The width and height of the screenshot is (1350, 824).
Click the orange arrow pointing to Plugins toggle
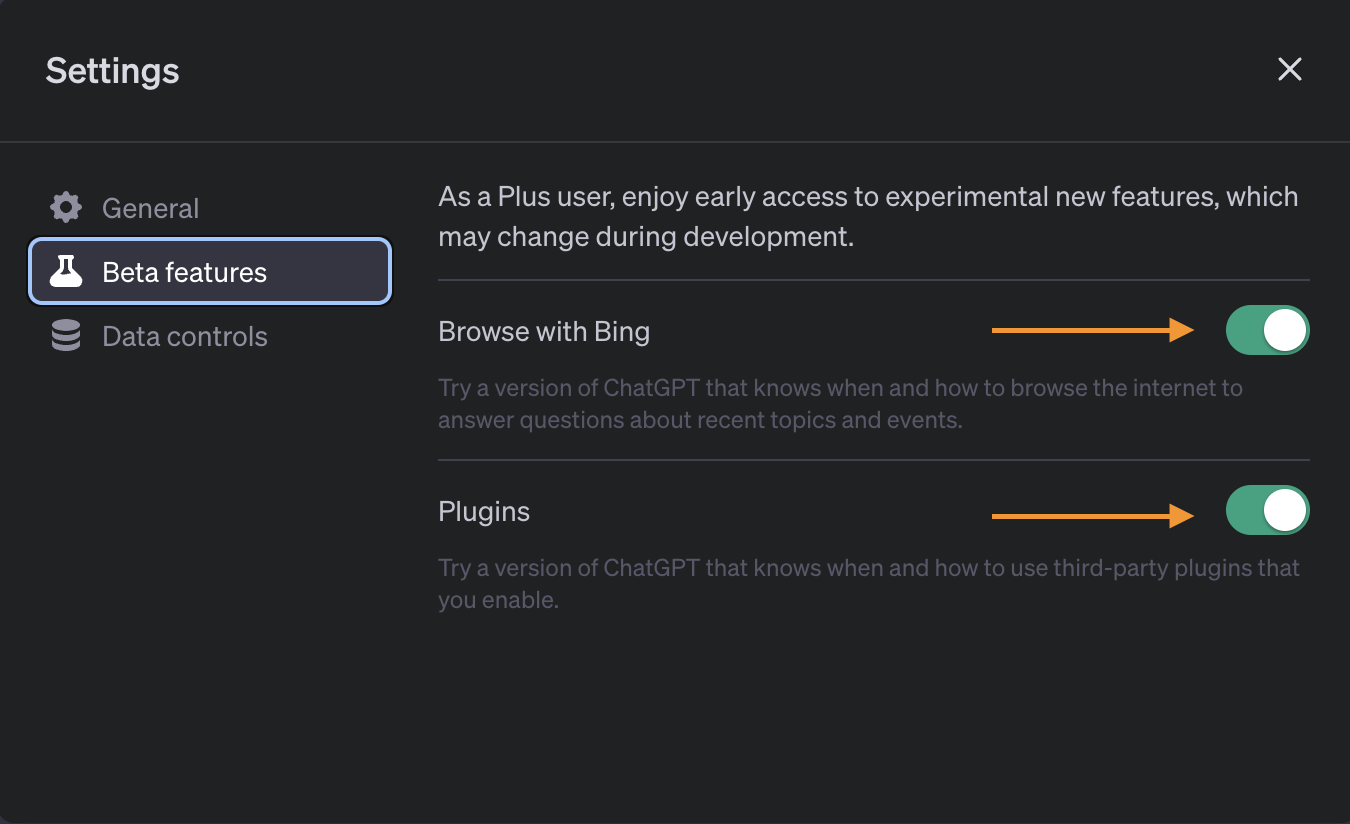pyautogui.click(x=1093, y=516)
